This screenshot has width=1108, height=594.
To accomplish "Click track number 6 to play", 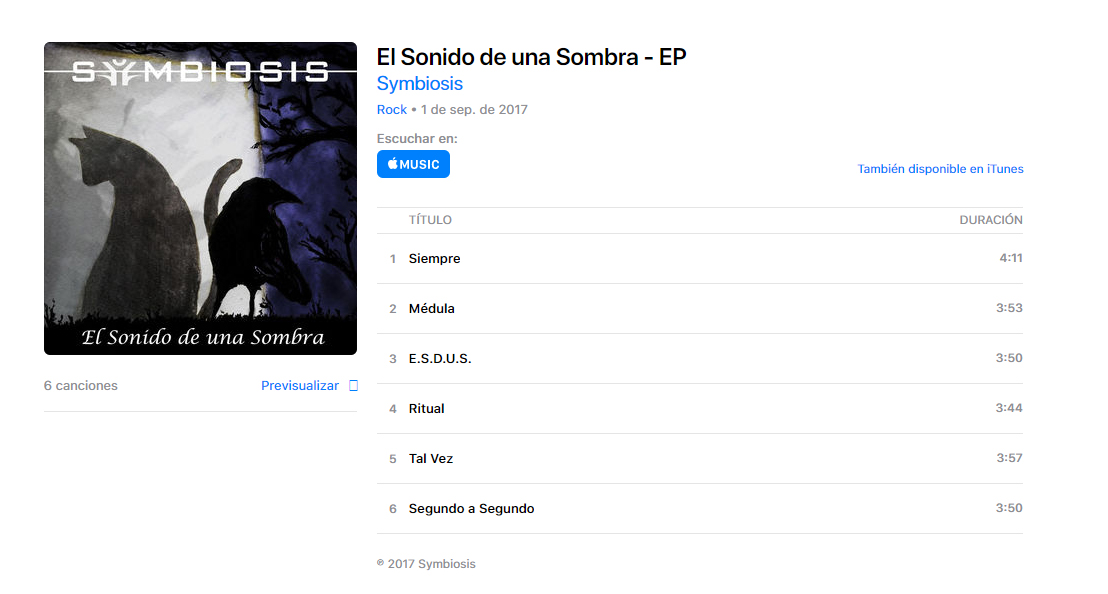I will click(392, 509).
